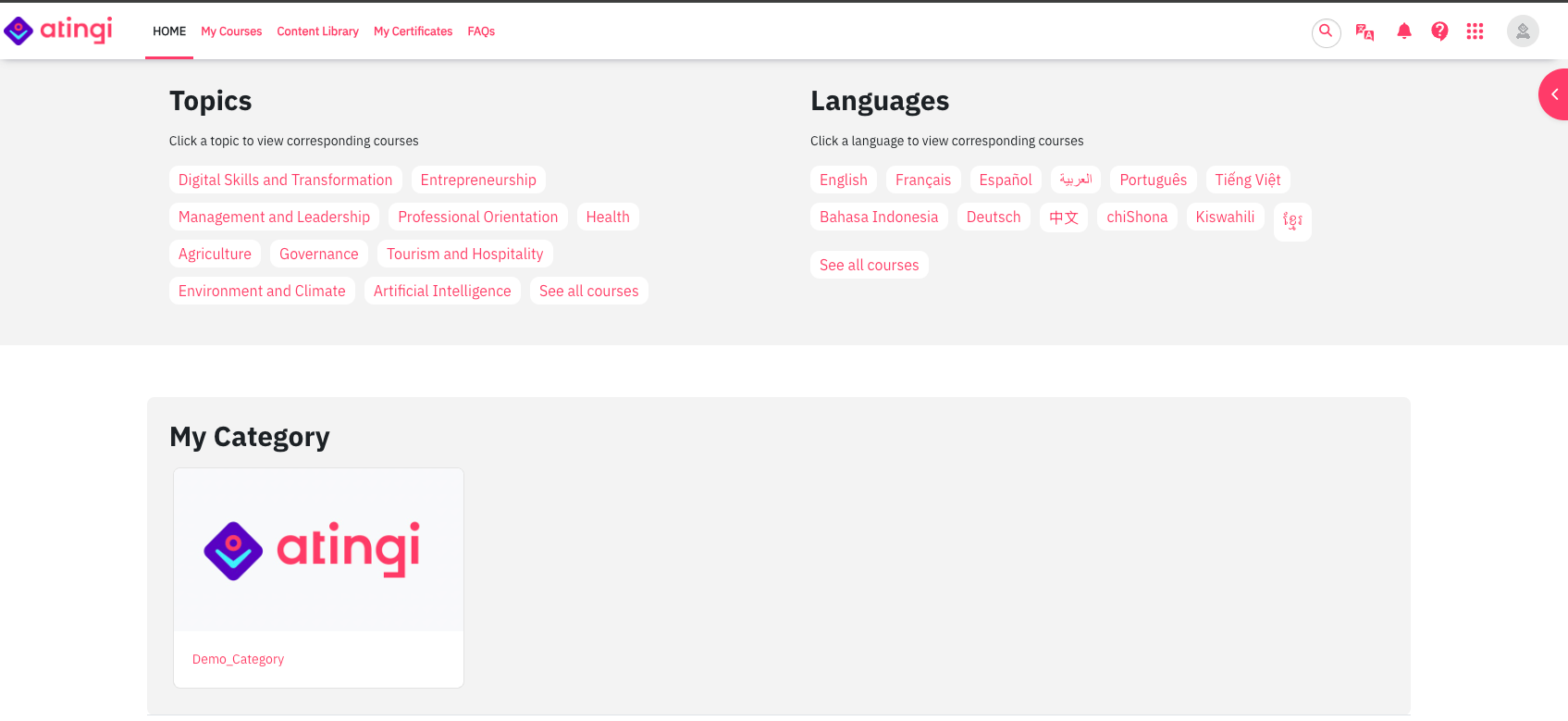This screenshot has width=1568, height=721.
Task: Choose Khmer language courses
Action: click(x=1292, y=221)
